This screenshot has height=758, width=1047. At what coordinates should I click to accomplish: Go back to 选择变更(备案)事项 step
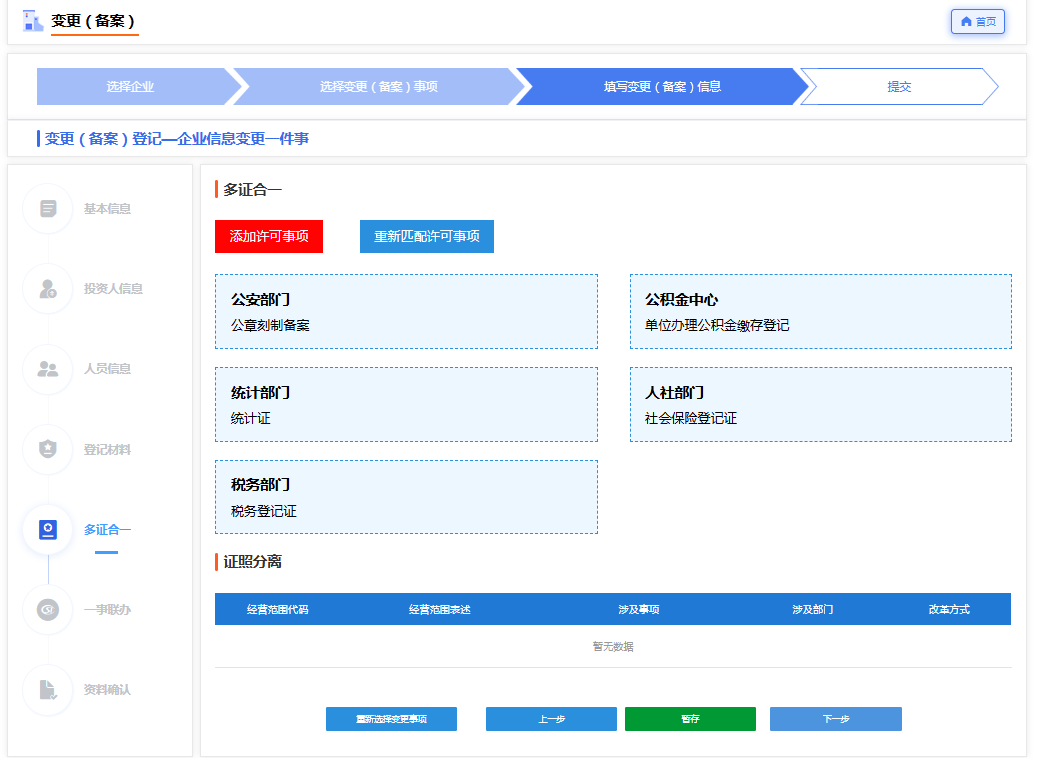pos(378,87)
